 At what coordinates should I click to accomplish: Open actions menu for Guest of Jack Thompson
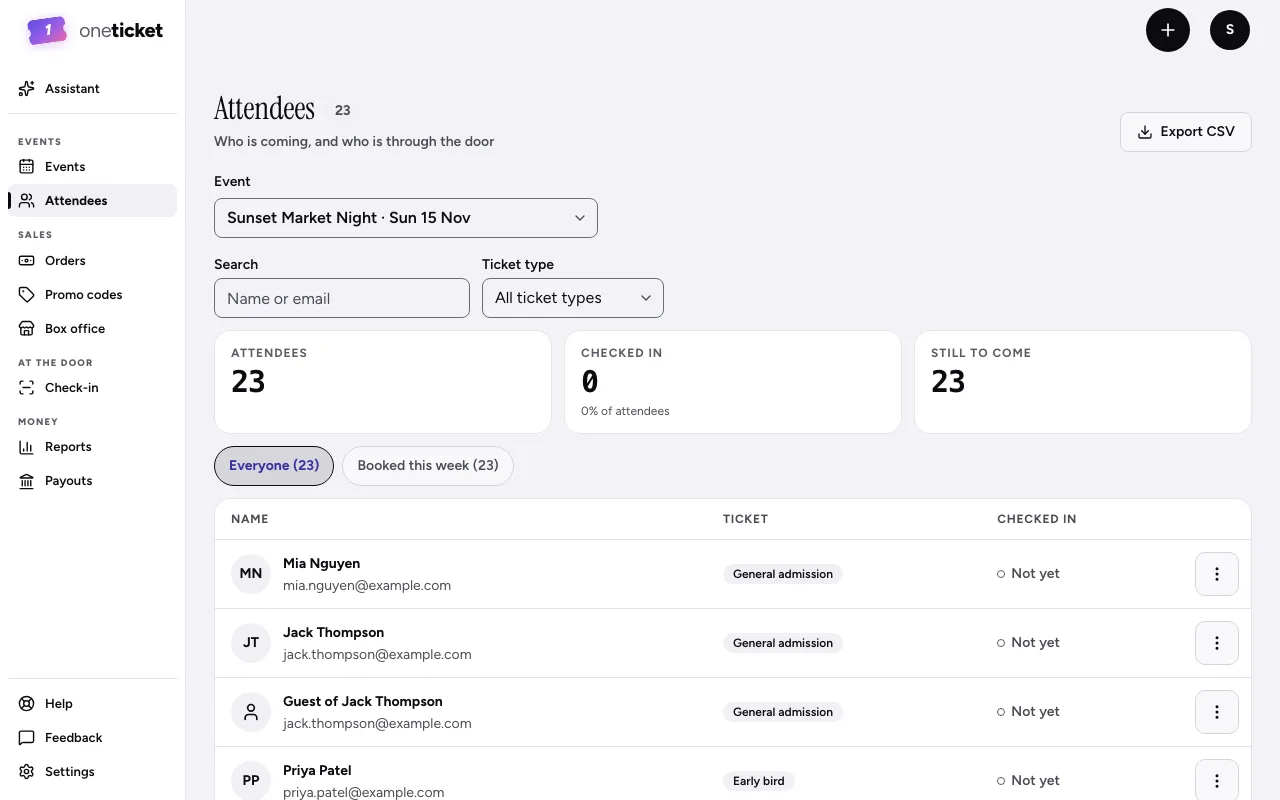[1217, 712]
